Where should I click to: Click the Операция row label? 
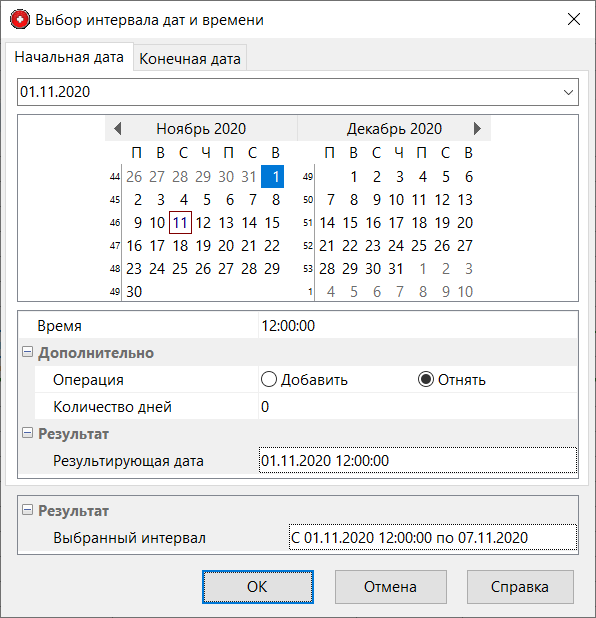click(x=88, y=380)
